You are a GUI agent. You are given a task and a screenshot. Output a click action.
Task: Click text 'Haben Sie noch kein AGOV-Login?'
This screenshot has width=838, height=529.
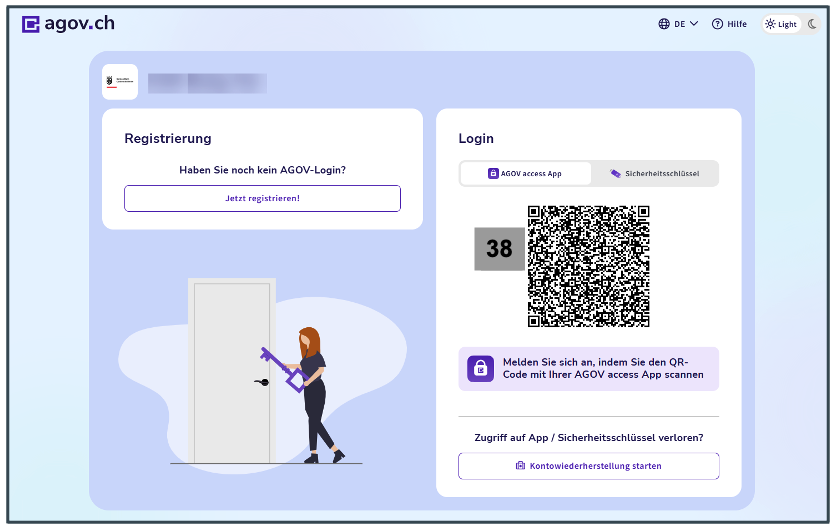tap(262, 170)
